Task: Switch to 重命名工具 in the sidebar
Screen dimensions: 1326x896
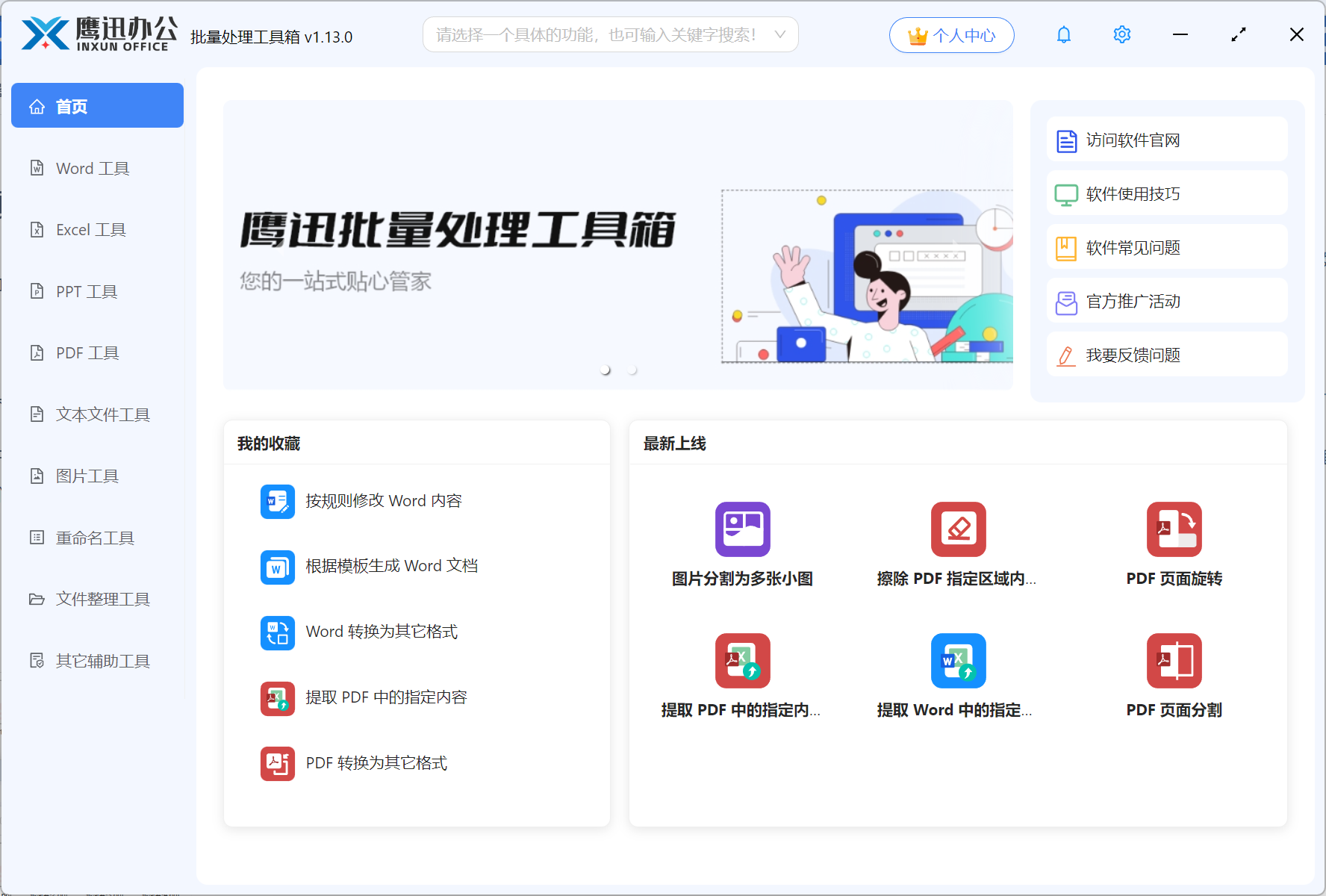Action: pos(95,537)
